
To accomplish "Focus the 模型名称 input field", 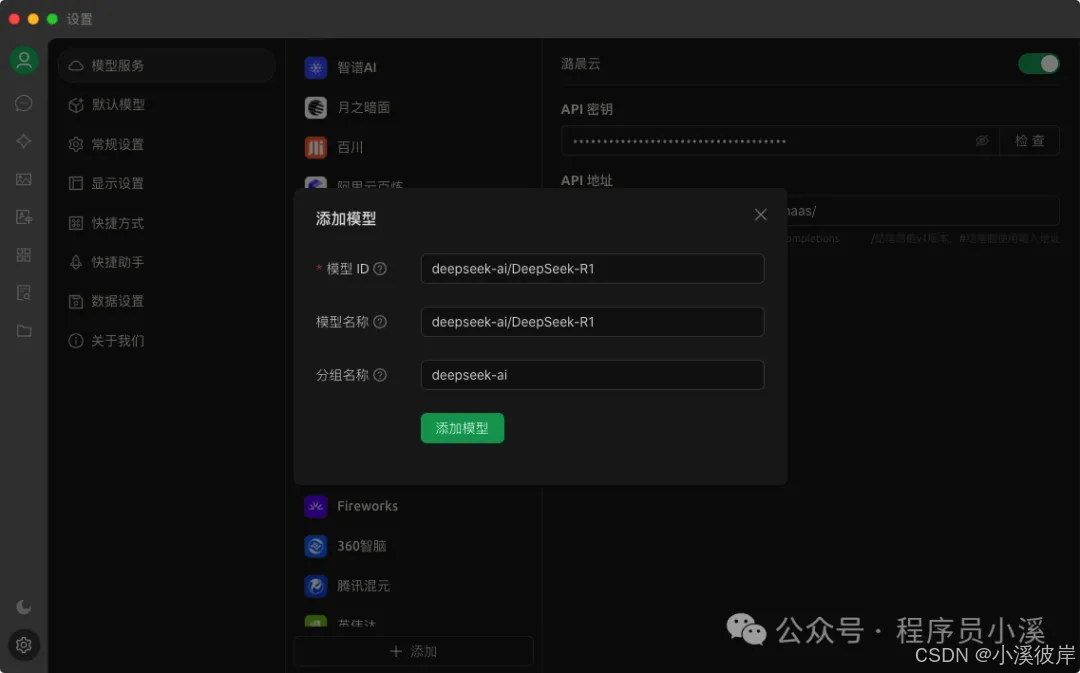I will tap(592, 322).
